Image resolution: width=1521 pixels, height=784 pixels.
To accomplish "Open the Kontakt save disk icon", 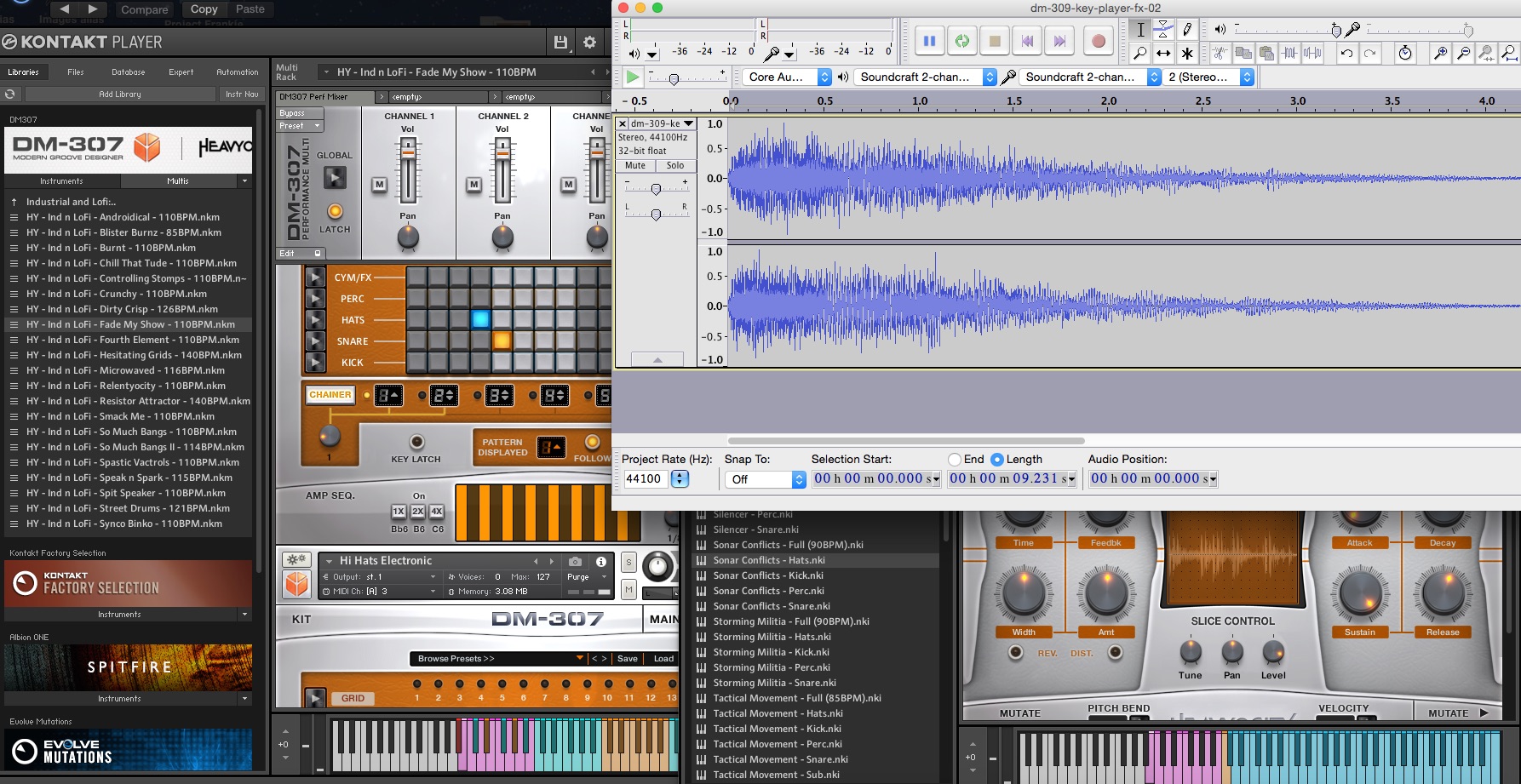I will click(x=560, y=42).
